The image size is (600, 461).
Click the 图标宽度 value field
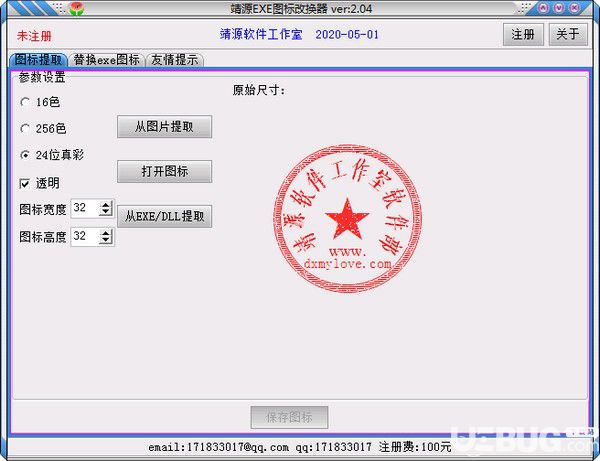click(x=85, y=208)
